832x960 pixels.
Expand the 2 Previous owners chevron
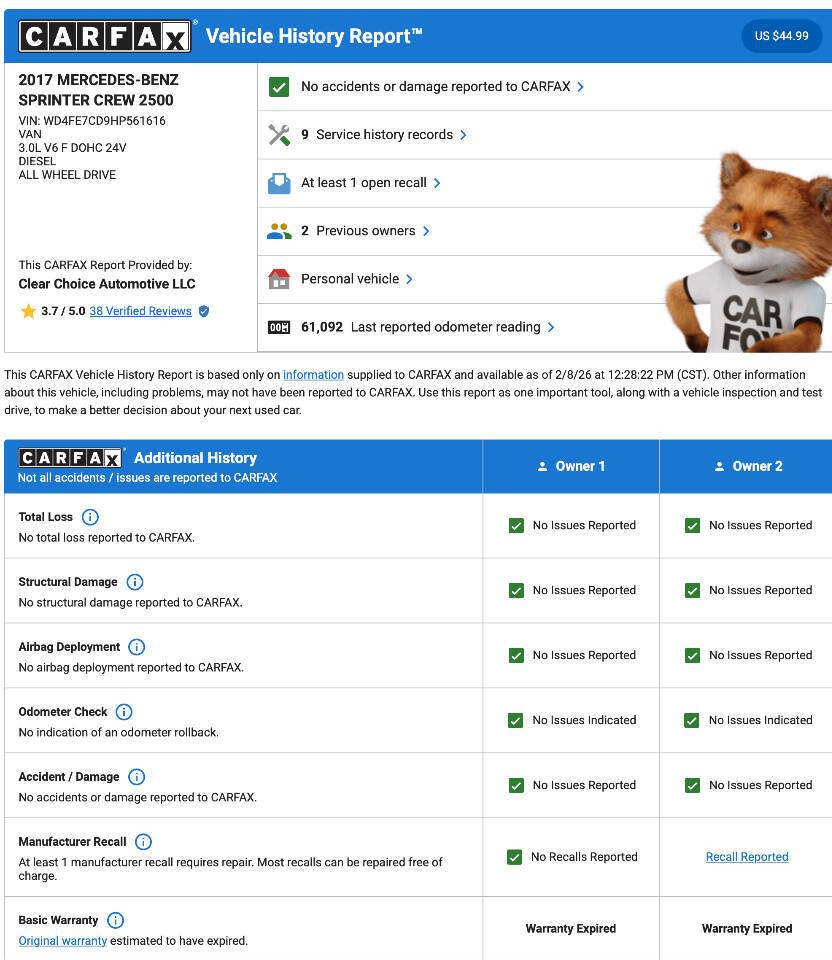coord(426,231)
